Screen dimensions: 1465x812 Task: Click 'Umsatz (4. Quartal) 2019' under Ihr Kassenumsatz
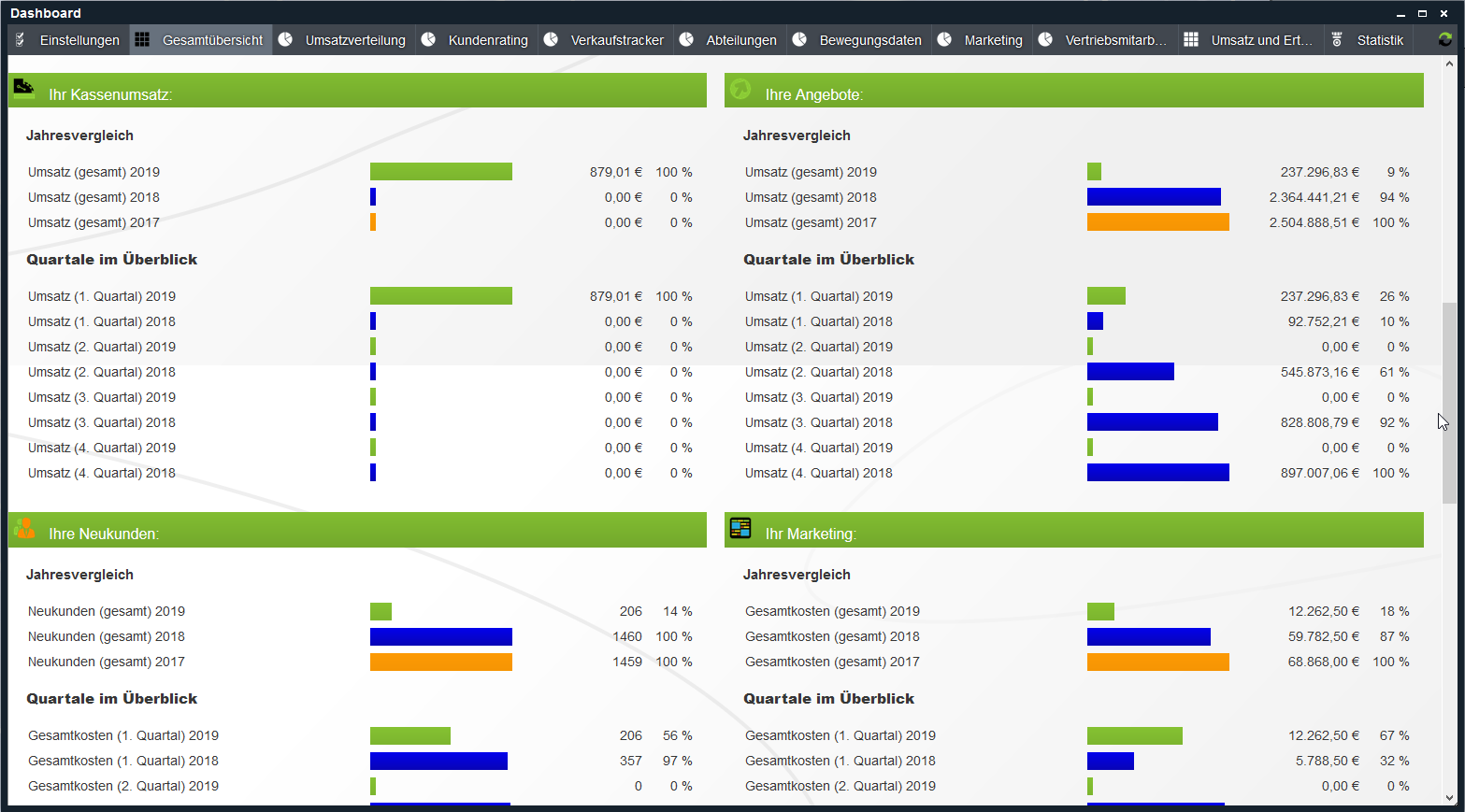coord(102,448)
